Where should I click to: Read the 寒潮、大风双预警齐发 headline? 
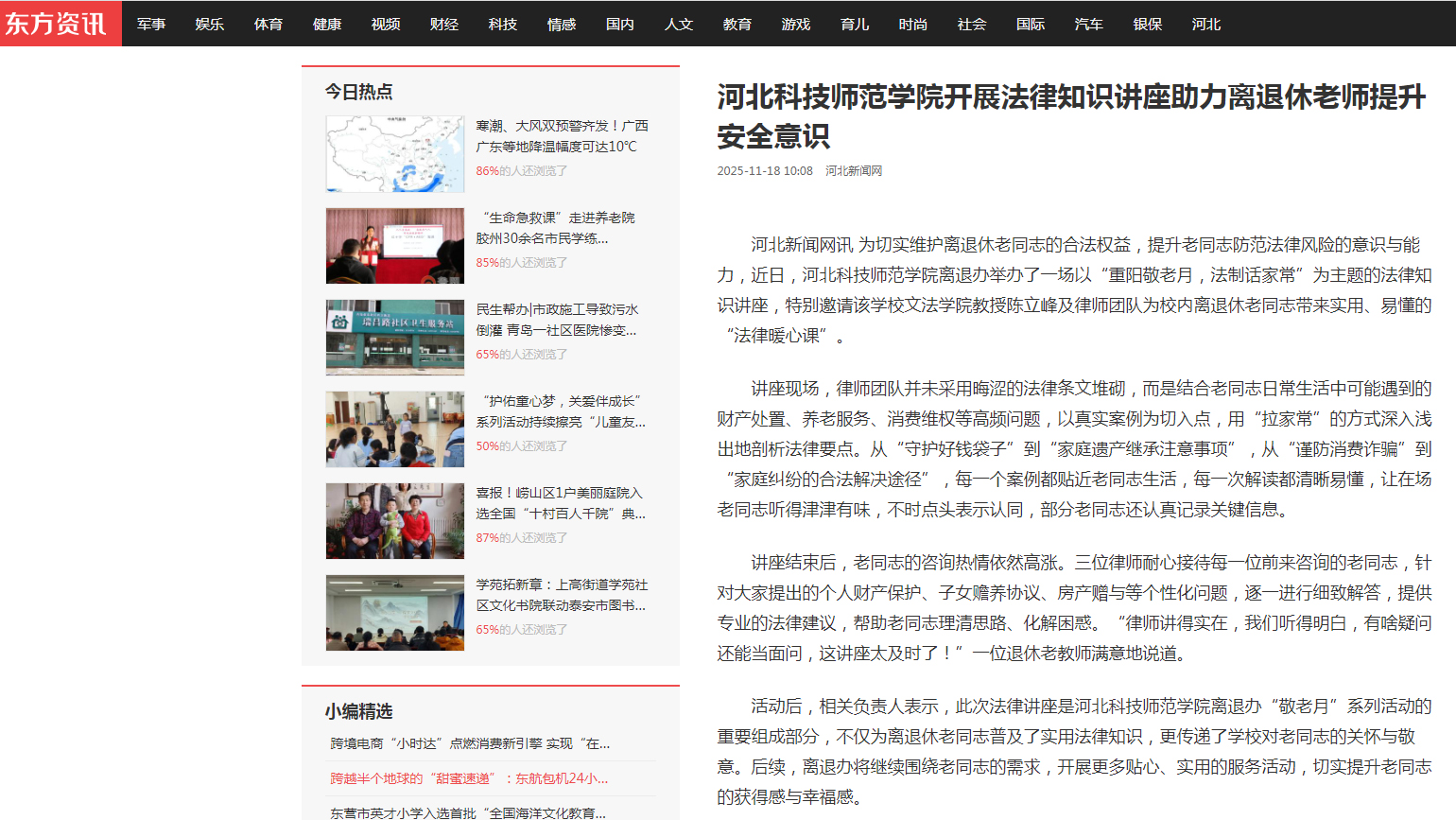[562, 136]
